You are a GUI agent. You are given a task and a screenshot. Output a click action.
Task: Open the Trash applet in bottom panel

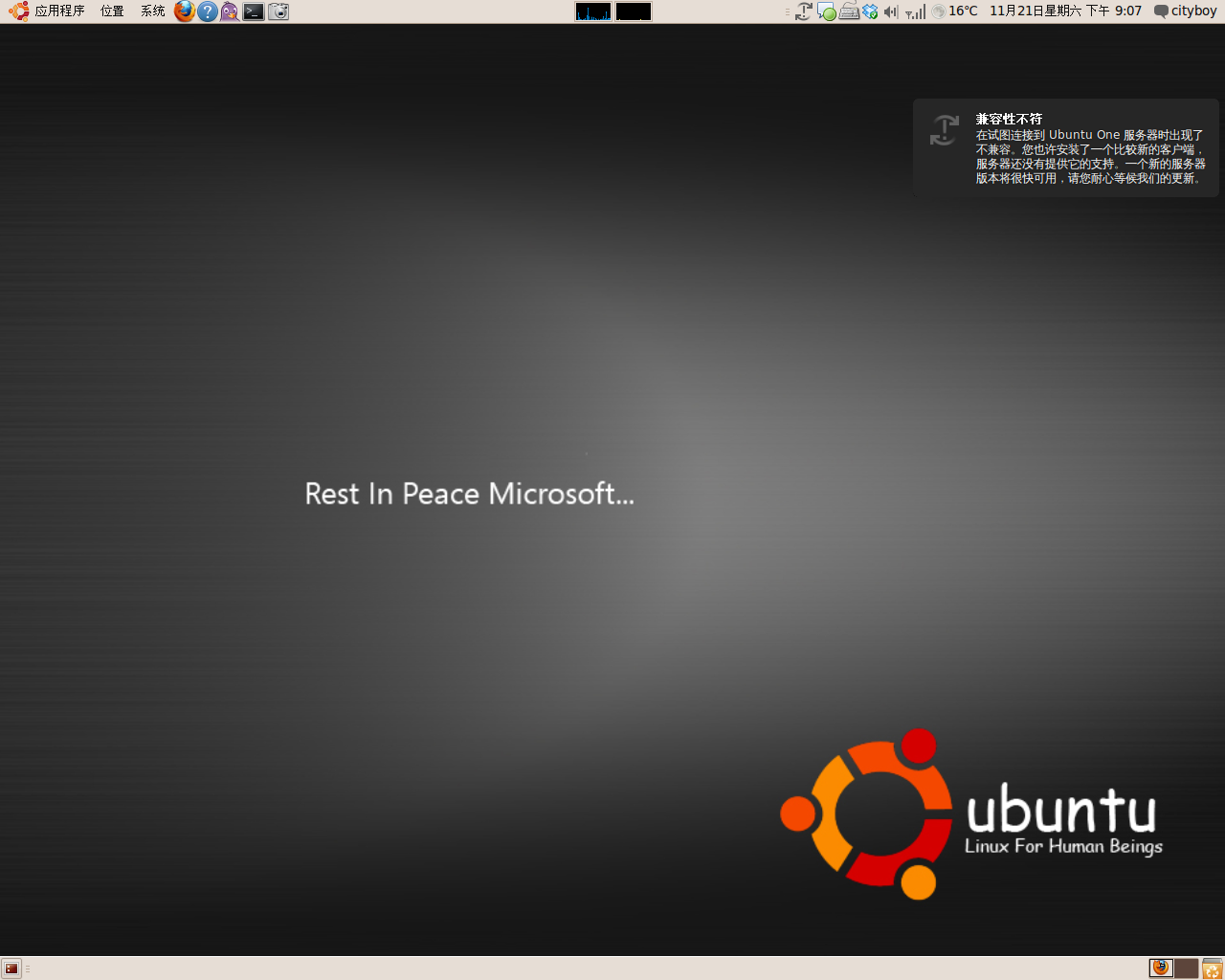pos(1212,969)
